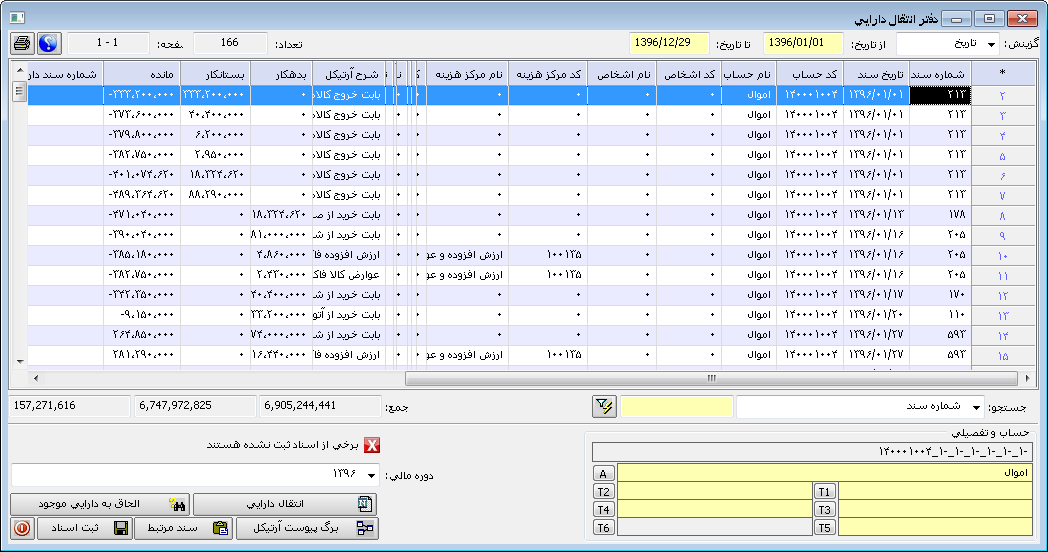Click the red X unregistered documents icon
This screenshot has height=552, width=1048.
click(x=372, y=445)
